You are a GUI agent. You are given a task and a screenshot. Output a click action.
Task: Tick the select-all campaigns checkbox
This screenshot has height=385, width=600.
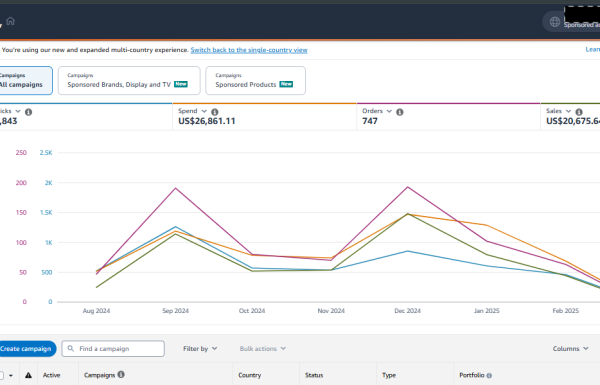2,375
